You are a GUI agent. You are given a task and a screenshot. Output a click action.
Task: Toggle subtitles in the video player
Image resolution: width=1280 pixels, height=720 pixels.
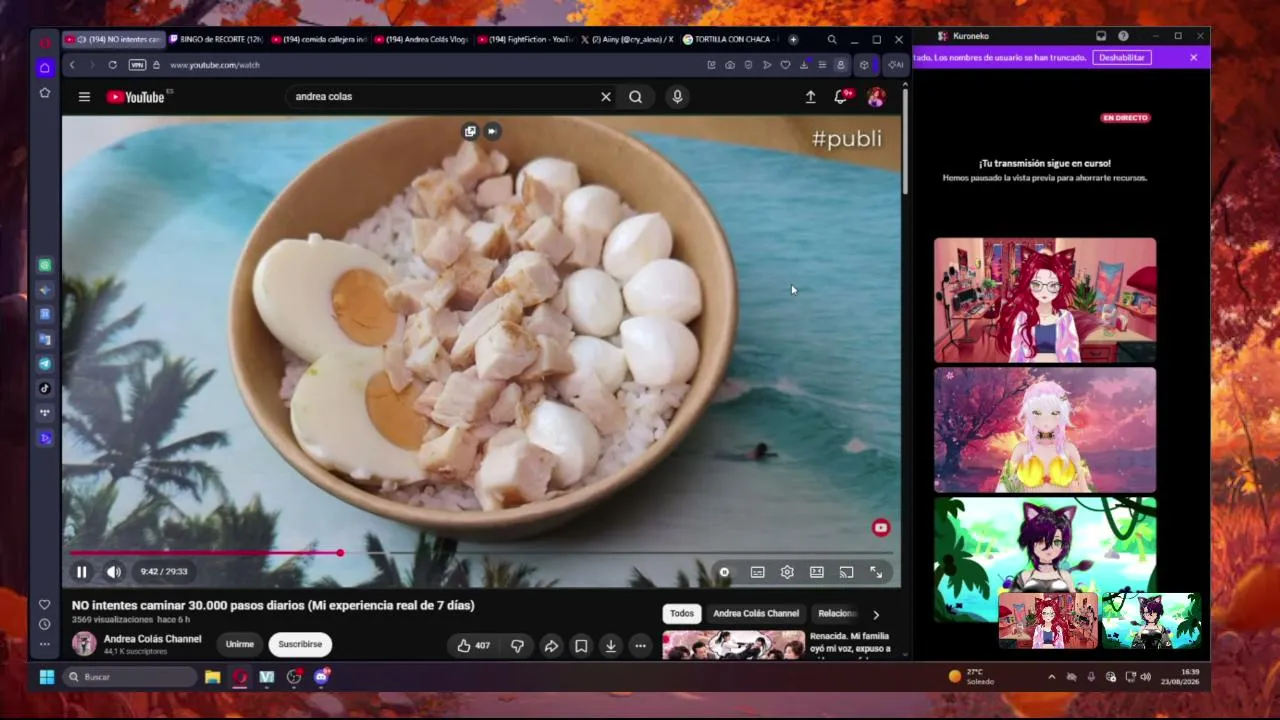click(758, 572)
